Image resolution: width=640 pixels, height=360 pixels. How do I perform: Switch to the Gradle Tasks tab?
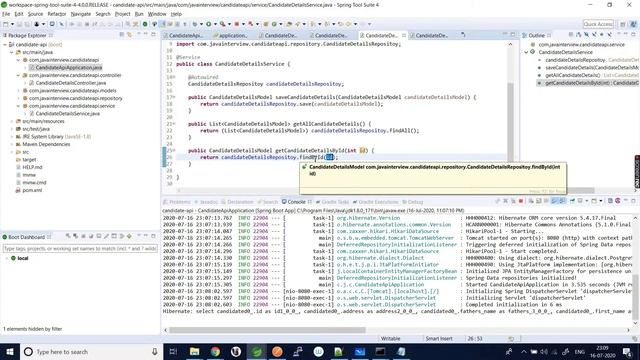point(332,202)
